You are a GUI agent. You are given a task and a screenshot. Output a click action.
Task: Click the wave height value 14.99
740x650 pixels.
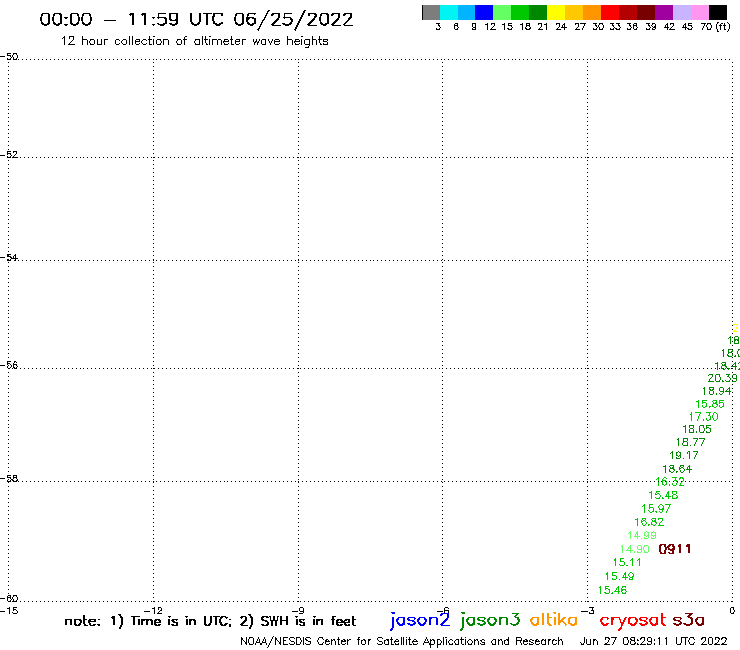641,535
